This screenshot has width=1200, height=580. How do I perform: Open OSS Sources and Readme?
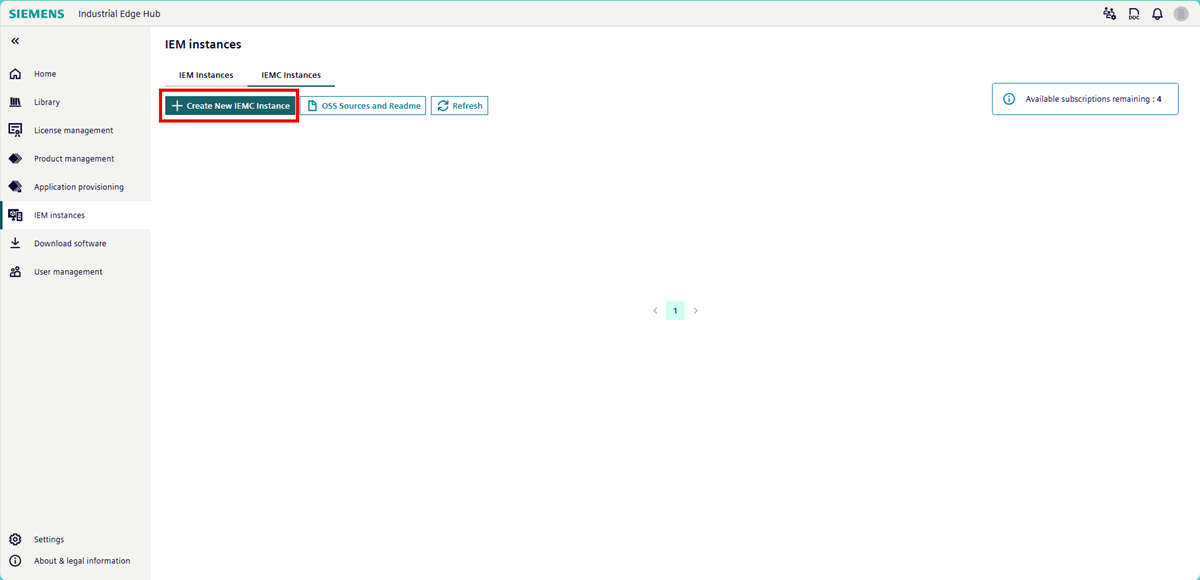coord(364,105)
